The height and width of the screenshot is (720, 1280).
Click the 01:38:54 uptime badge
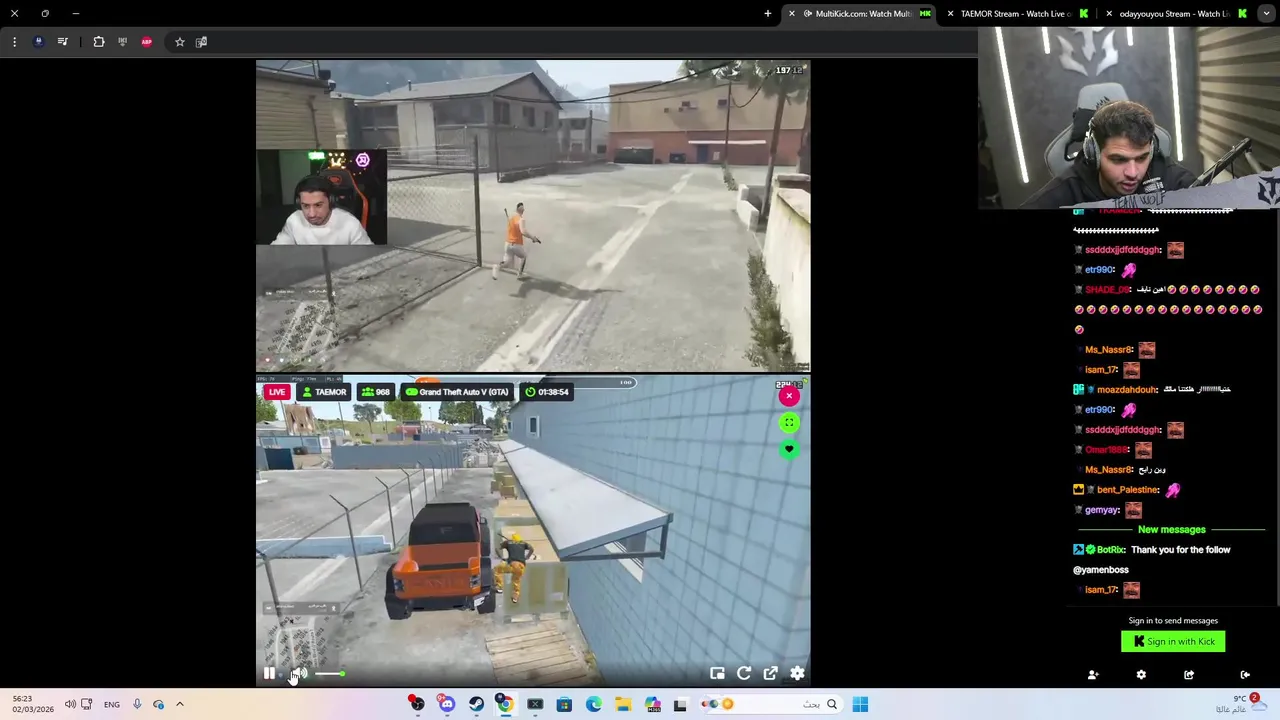pyautogui.click(x=547, y=392)
